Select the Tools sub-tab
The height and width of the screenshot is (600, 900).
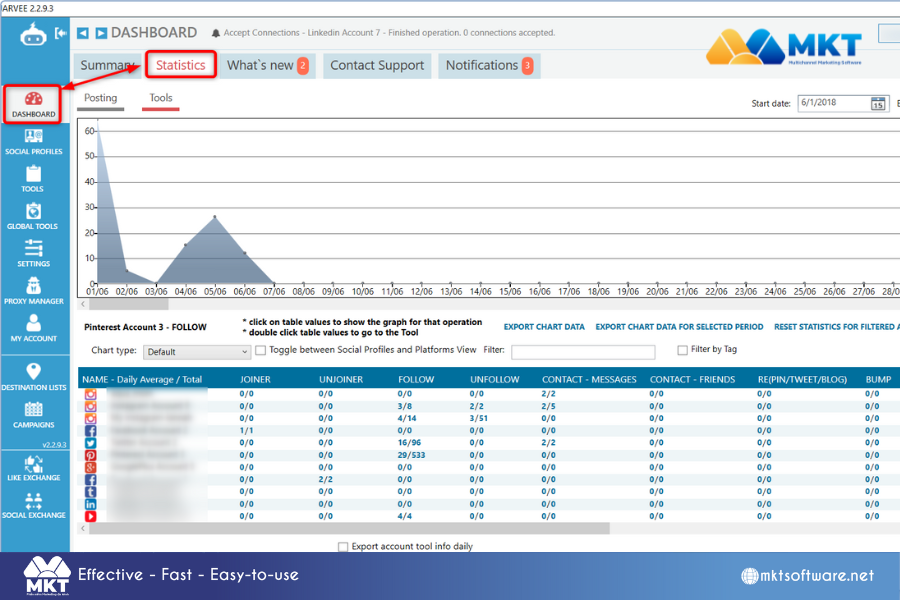[x=161, y=98]
